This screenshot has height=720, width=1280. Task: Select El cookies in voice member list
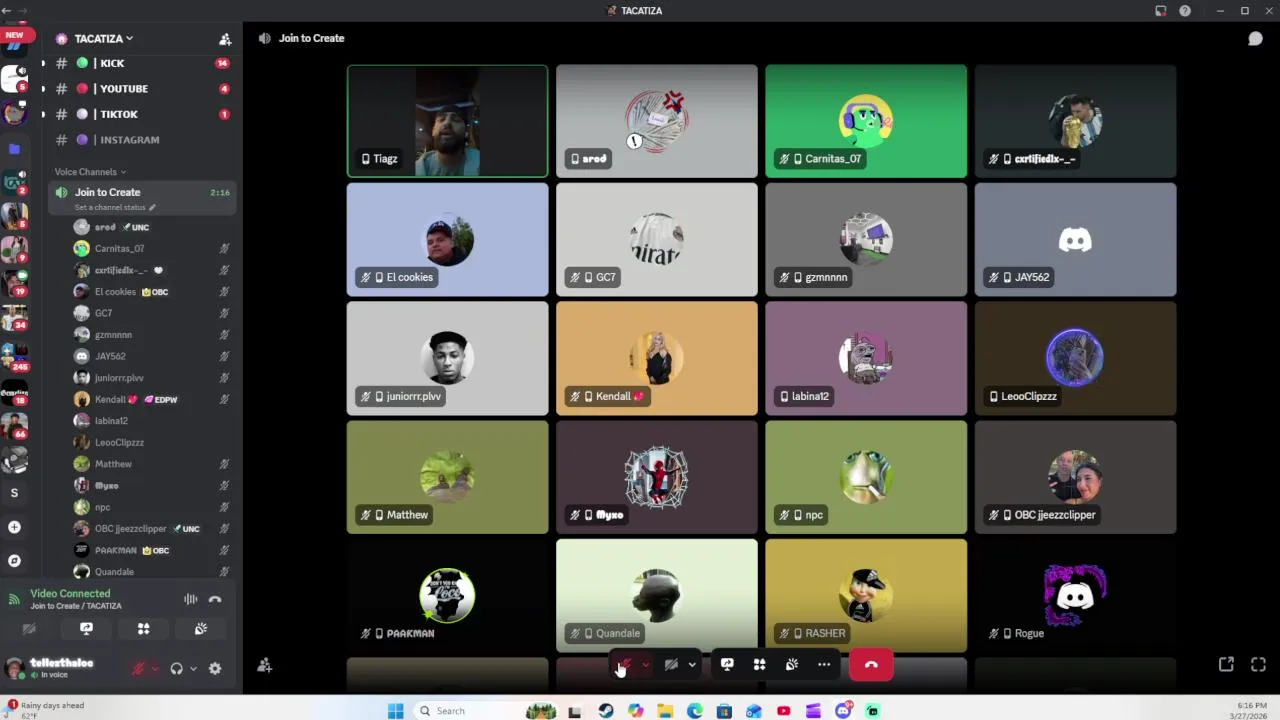tap(150, 292)
